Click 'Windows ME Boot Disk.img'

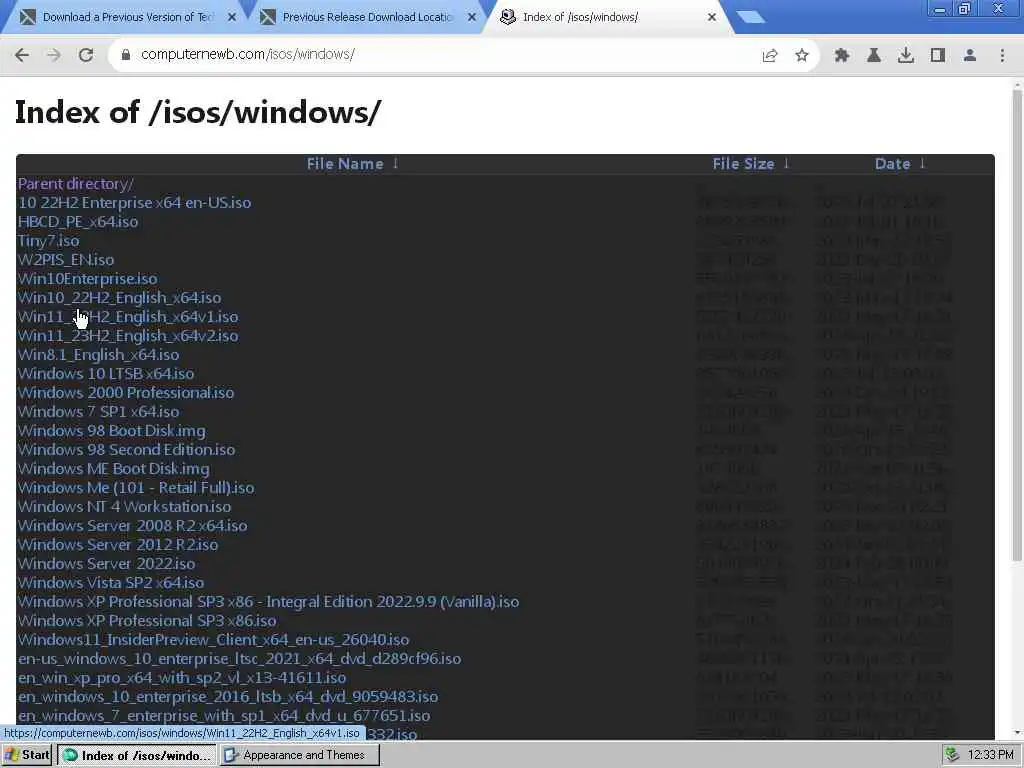point(114,469)
